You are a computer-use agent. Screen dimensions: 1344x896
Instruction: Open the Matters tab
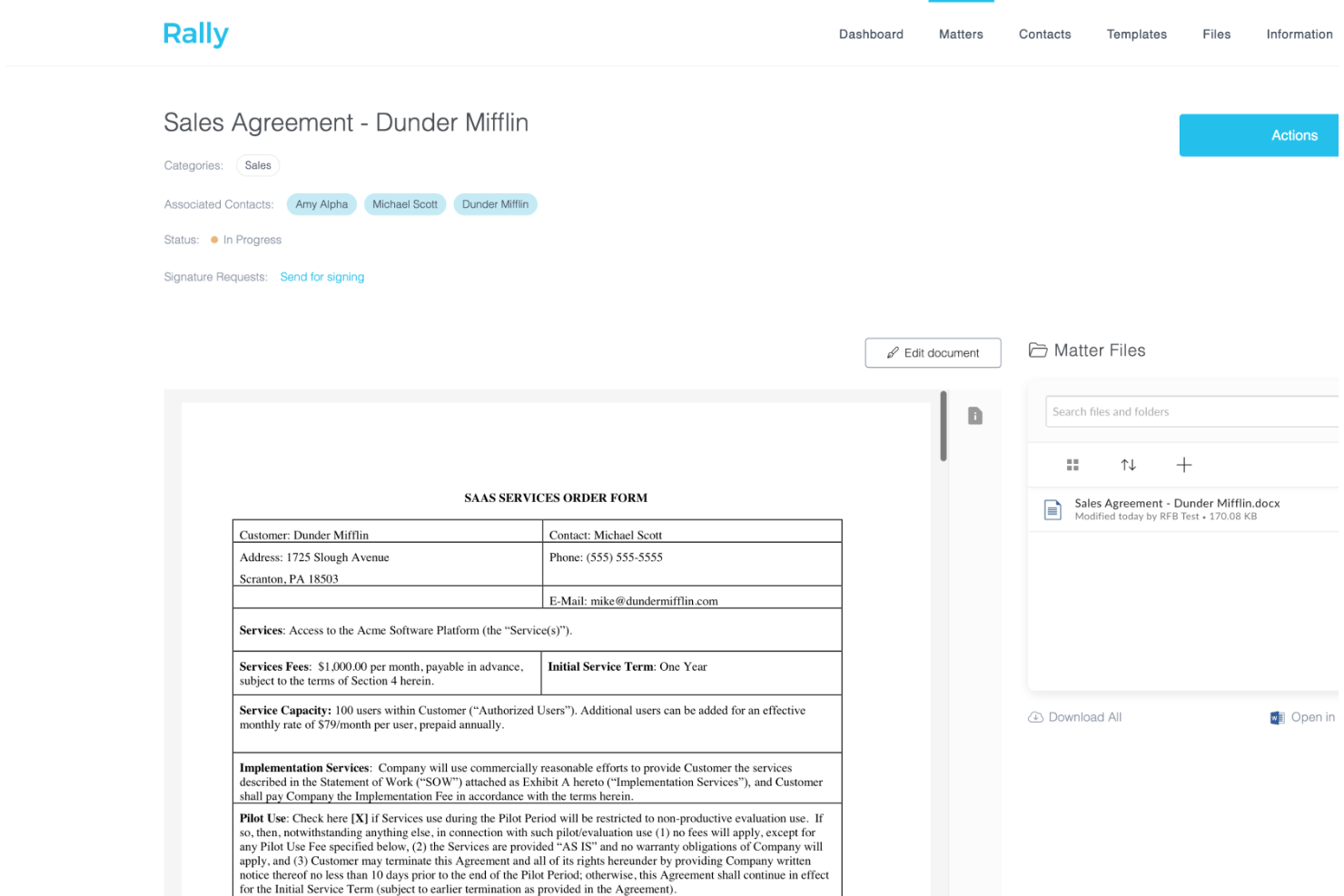point(961,34)
